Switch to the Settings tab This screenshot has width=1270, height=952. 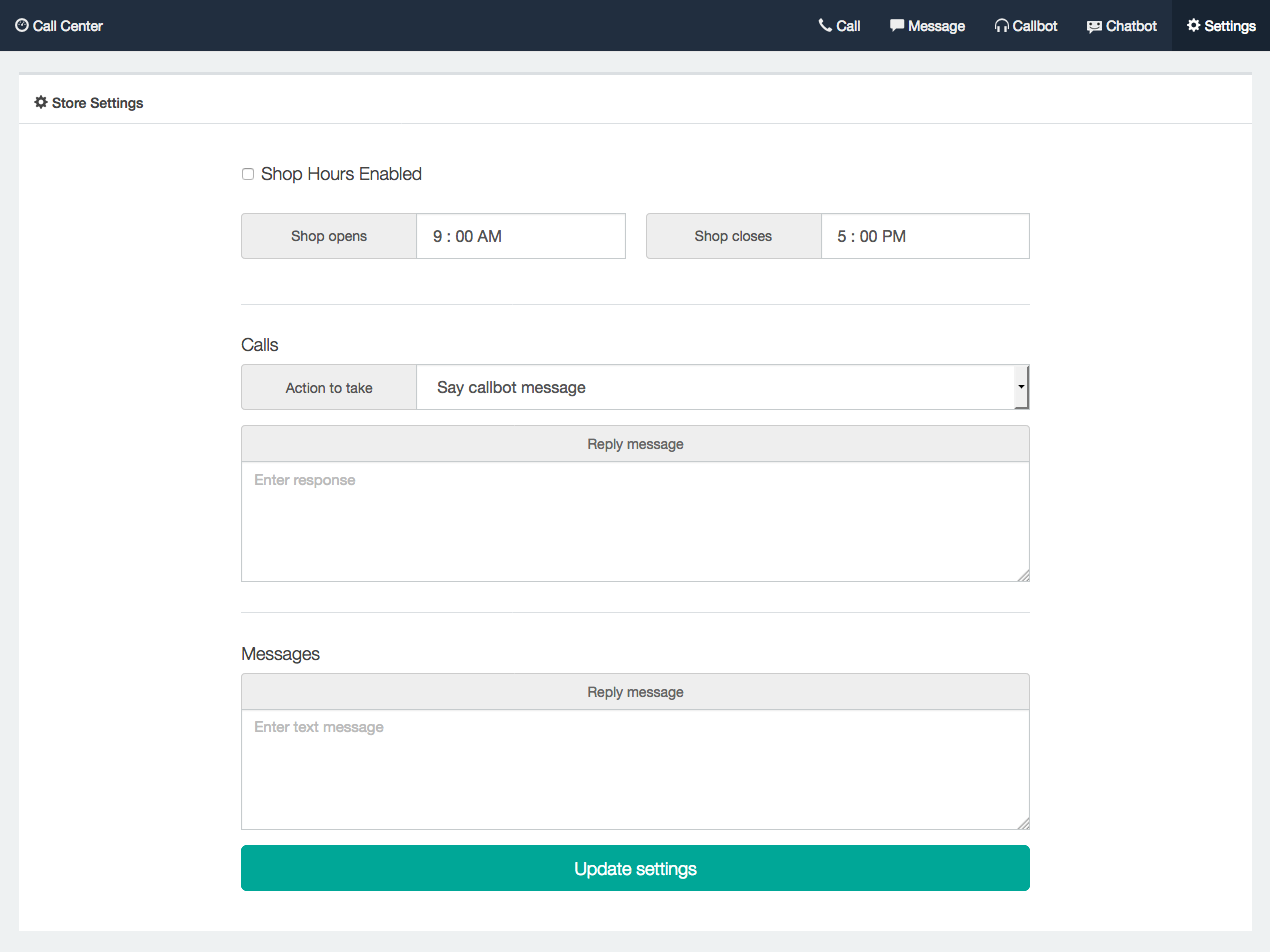coord(1220,25)
